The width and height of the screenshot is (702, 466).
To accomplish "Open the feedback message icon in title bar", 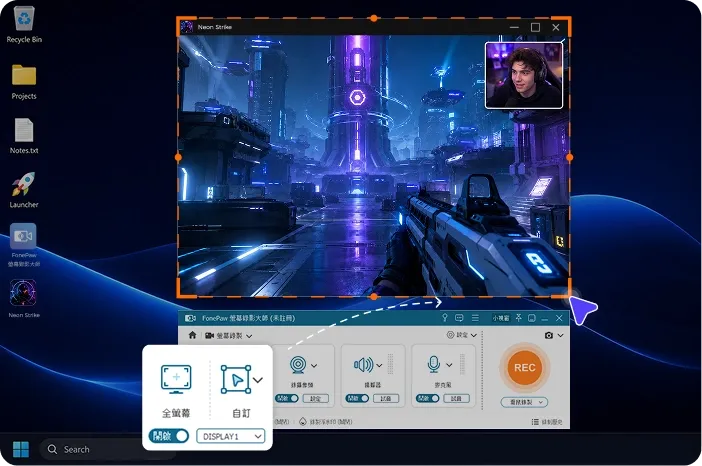I will coord(459,318).
